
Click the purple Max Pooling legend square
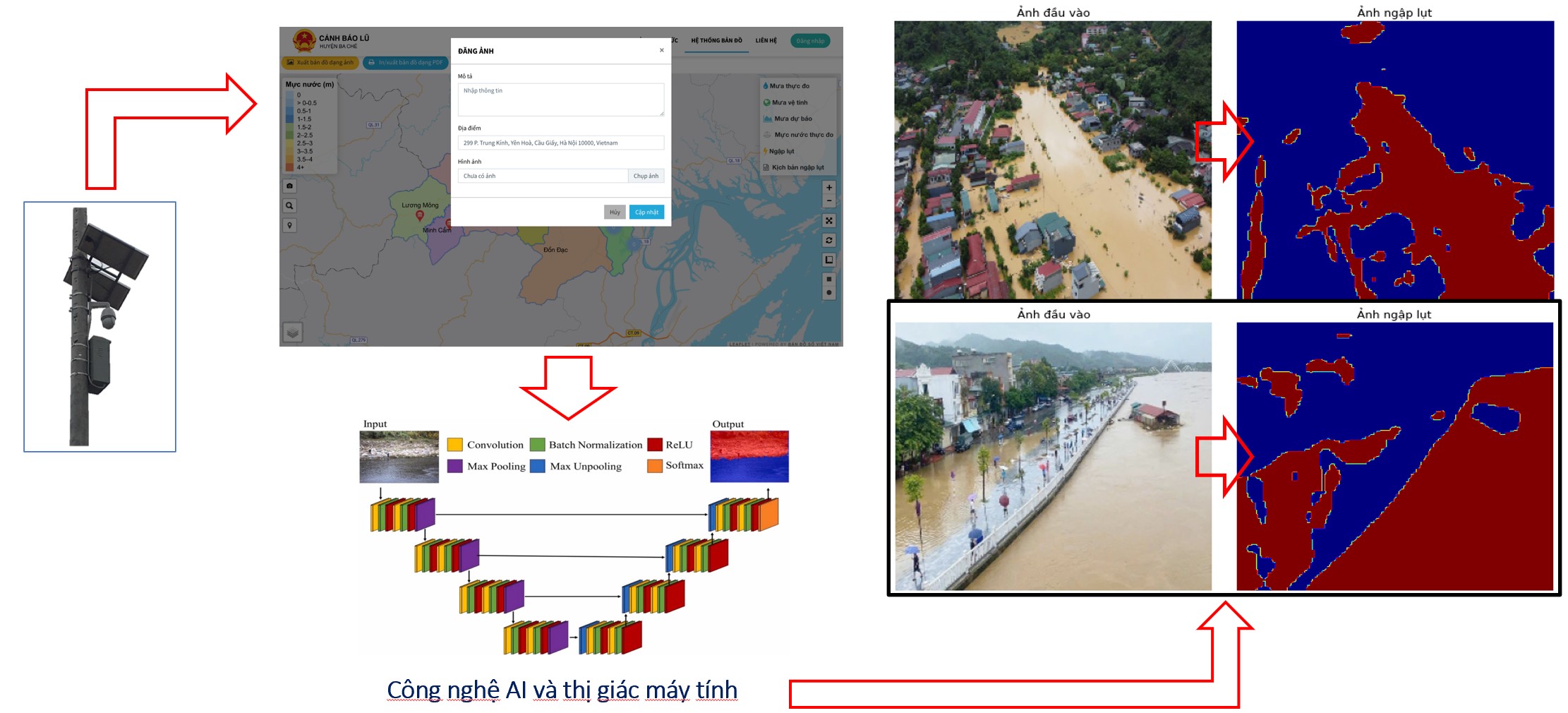click(455, 466)
